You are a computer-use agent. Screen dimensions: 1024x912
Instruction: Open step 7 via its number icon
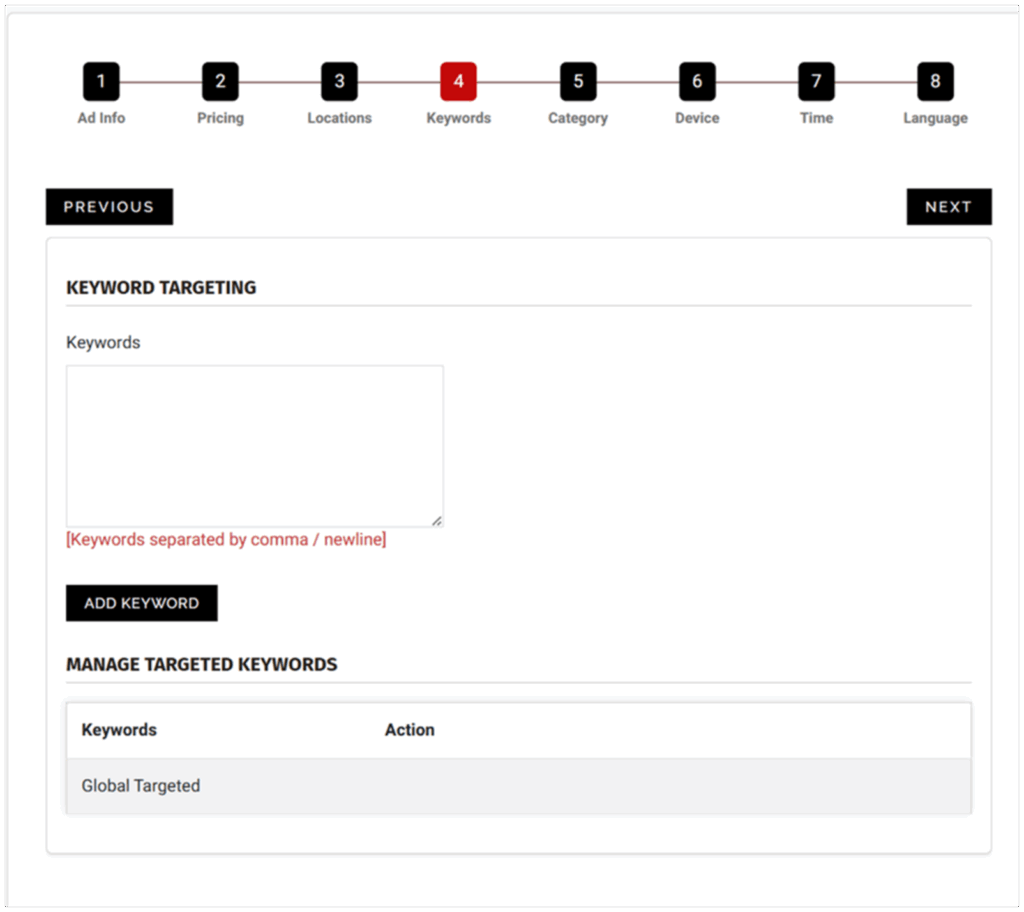pos(816,82)
